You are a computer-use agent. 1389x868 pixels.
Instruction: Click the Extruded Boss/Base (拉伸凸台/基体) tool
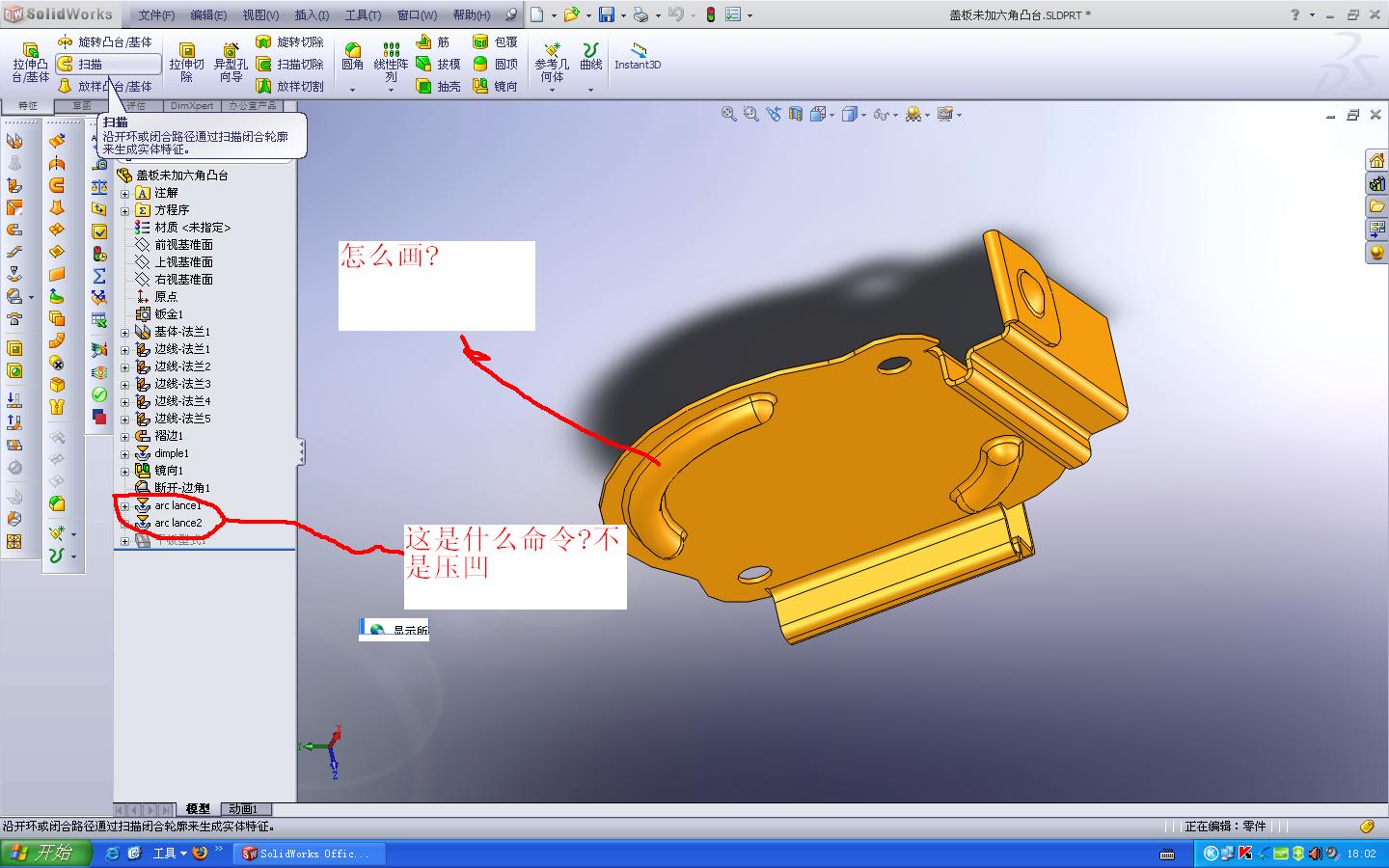coord(30,63)
